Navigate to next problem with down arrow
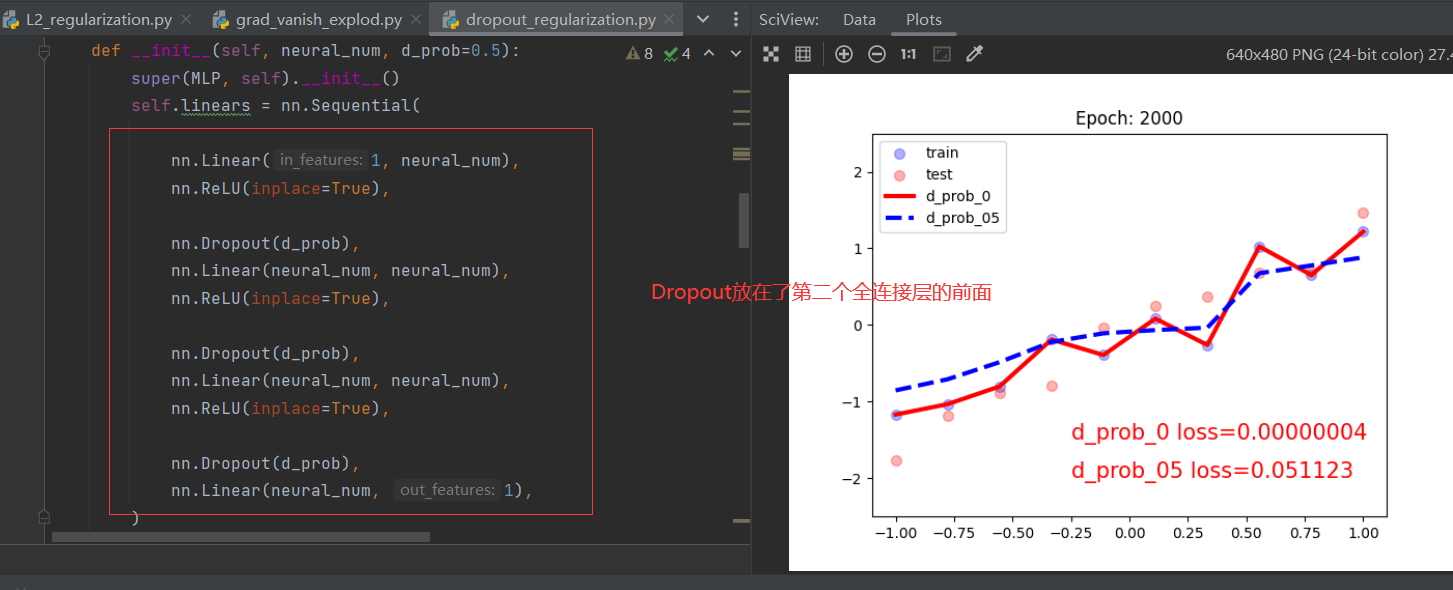 point(735,53)
